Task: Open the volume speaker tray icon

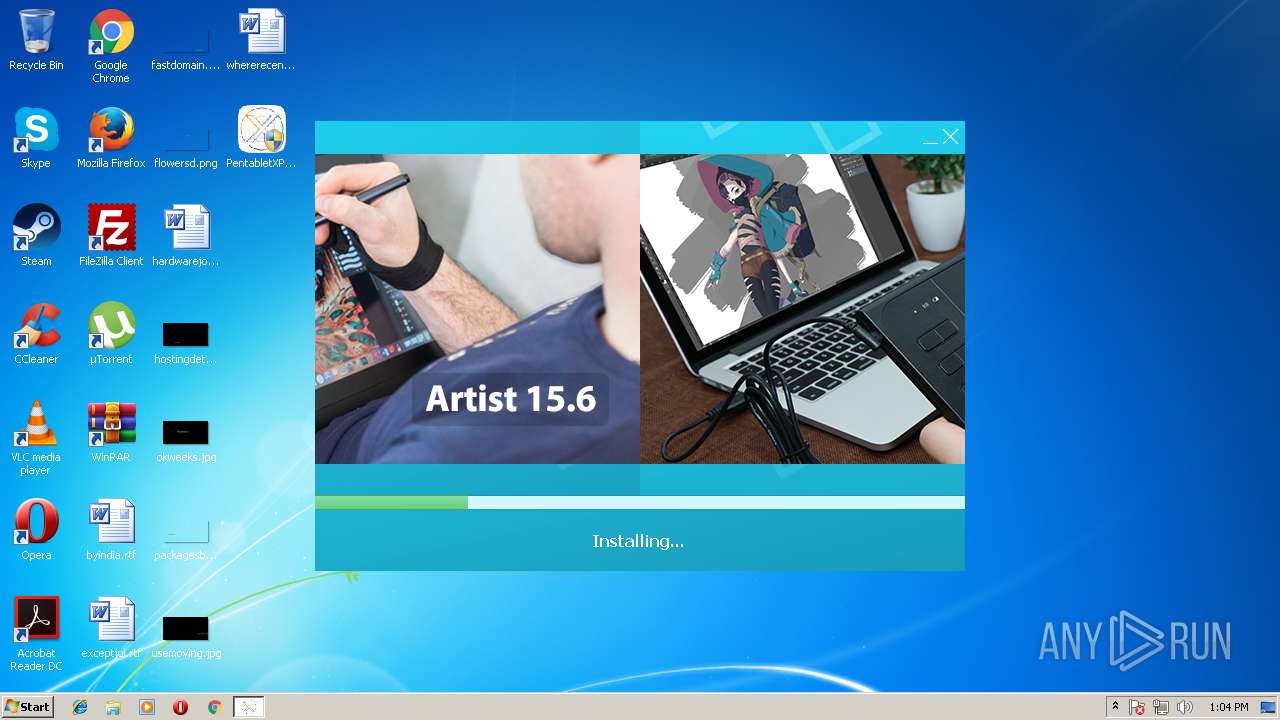Action: (x=1185, y=707)
